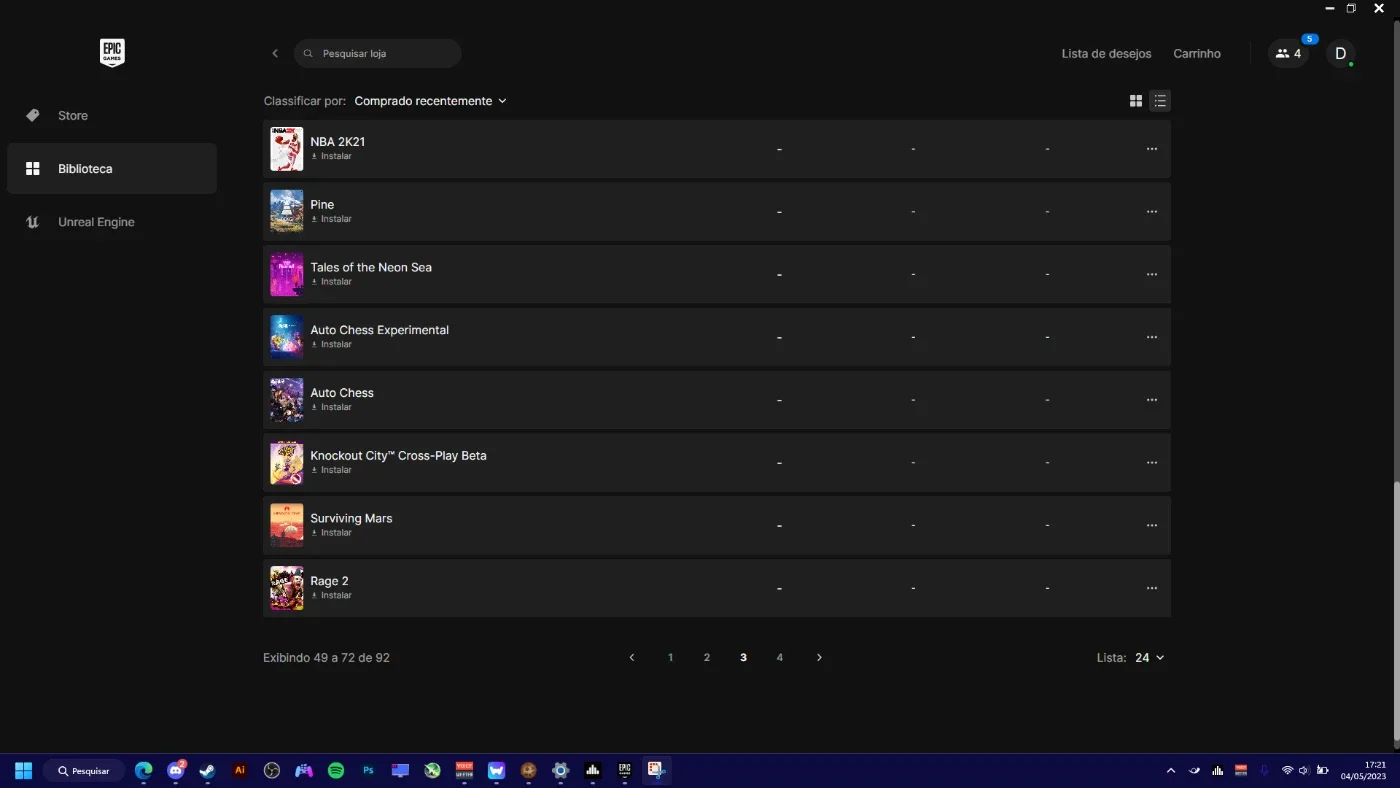Go to next page with pagination arrow
Image resolution: width=1400 pixels, height=788 pixels.
click(819, 658)
